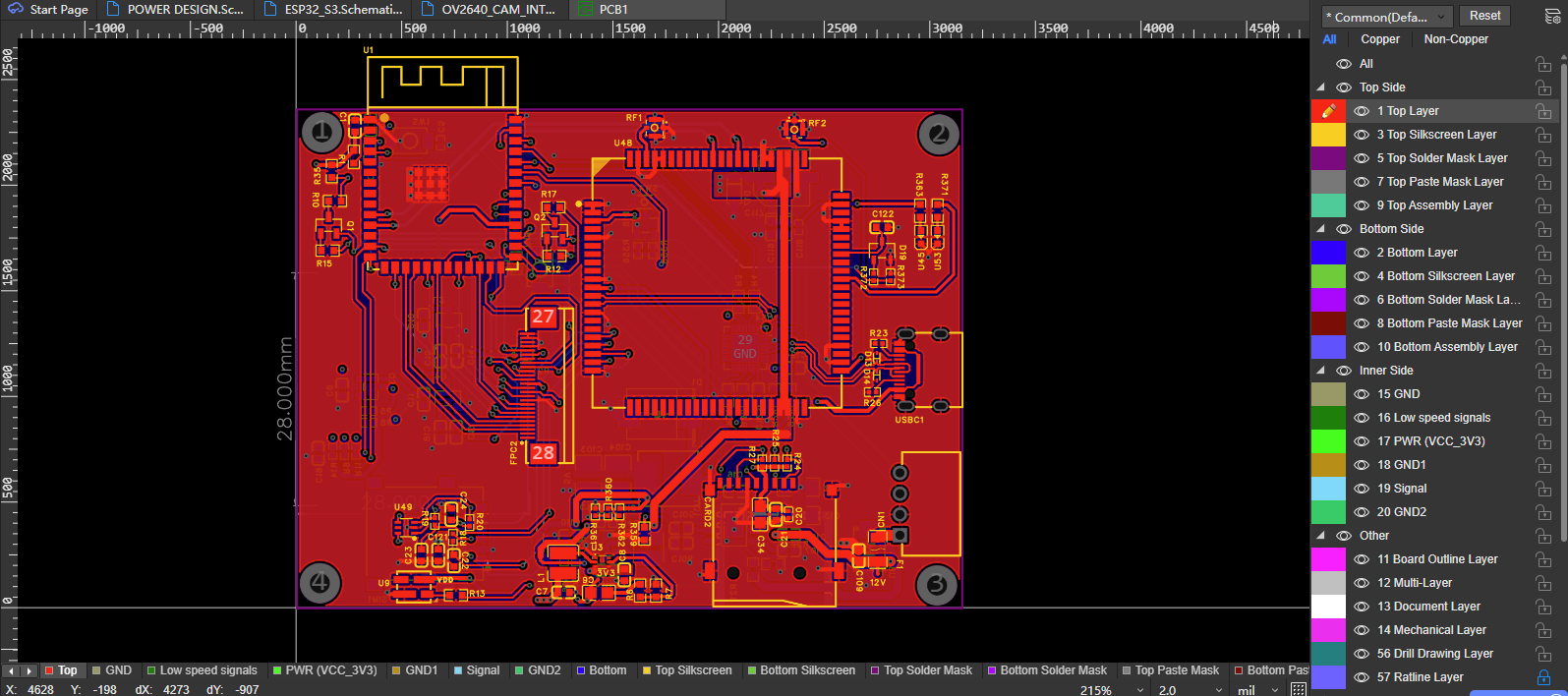Switch to the OV2640_CAM_INT... tab
Viewport: 1568px width, 696px height.
pos(489,10)
